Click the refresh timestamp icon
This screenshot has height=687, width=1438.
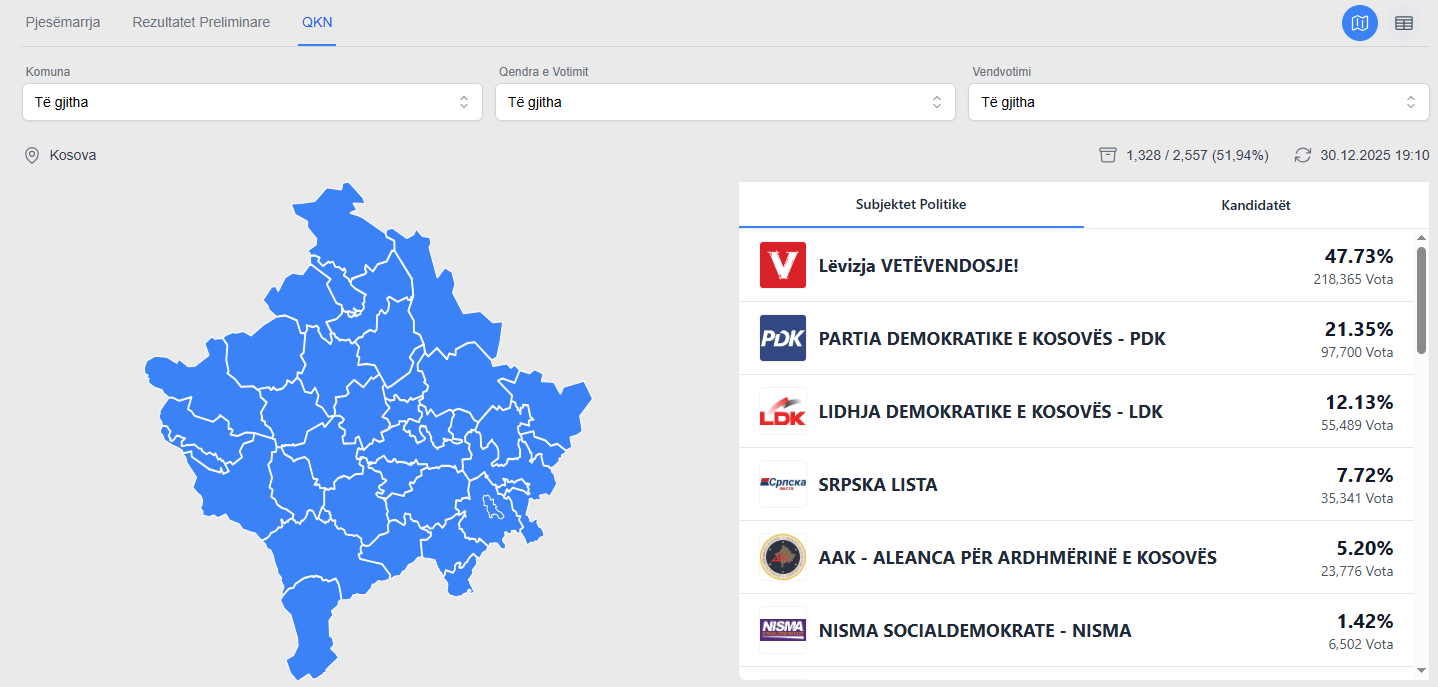click(1302, 155)
